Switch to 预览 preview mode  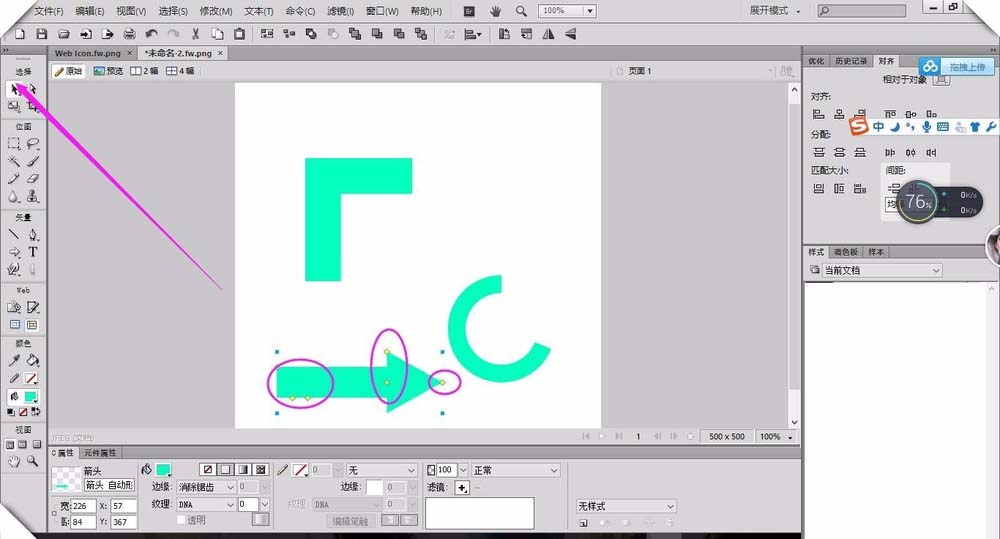[109, 71]
